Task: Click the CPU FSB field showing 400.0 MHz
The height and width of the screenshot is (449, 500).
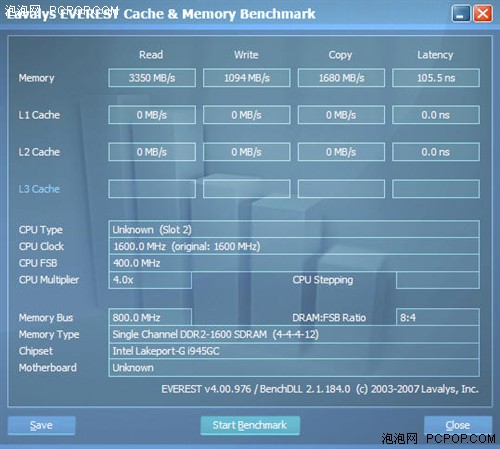Action: [294, 263]
